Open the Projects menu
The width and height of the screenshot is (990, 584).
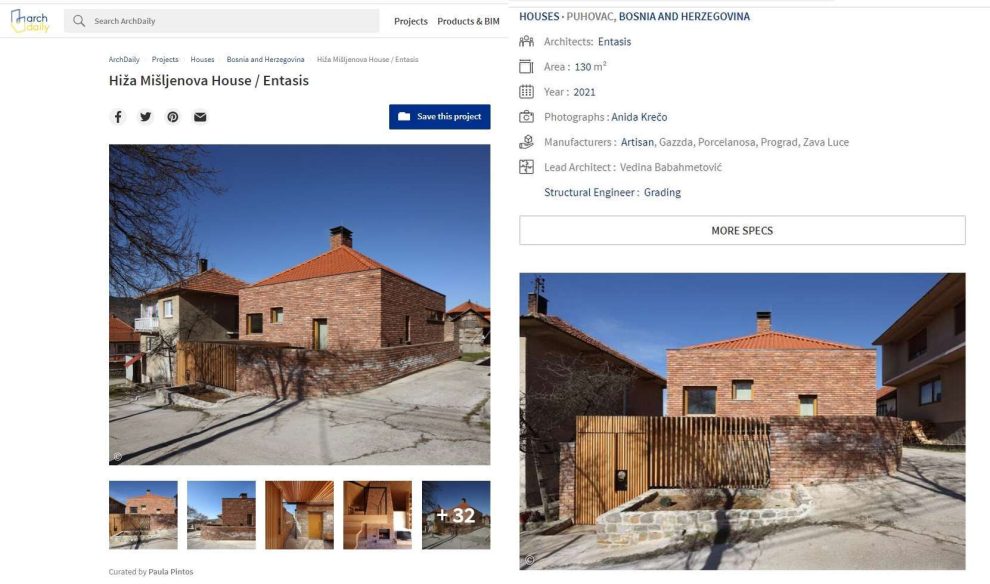tap(410, 21)
